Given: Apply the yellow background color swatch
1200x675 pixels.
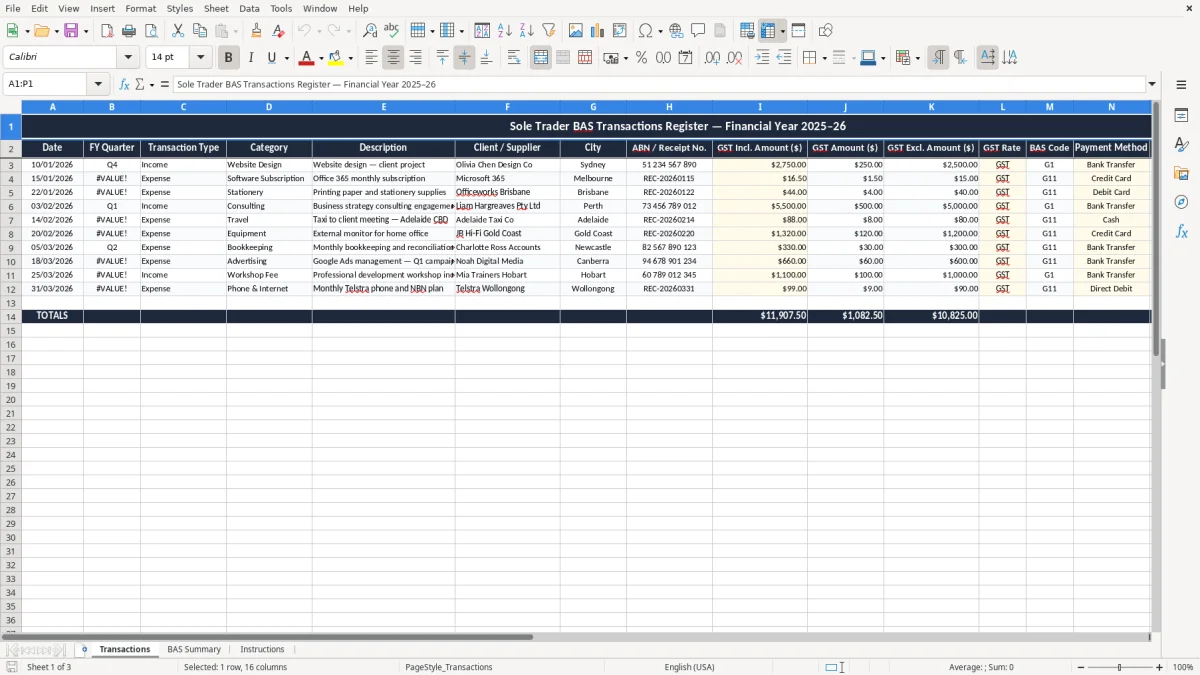Looking at the screenshot, I should (x=336, y=58).
